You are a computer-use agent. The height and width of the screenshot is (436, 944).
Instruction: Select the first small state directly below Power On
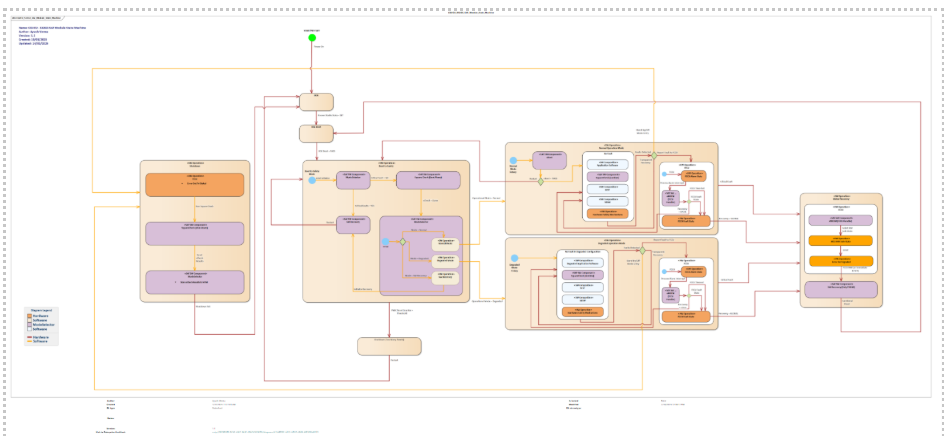pyautogui.click(x=317, y=102)
